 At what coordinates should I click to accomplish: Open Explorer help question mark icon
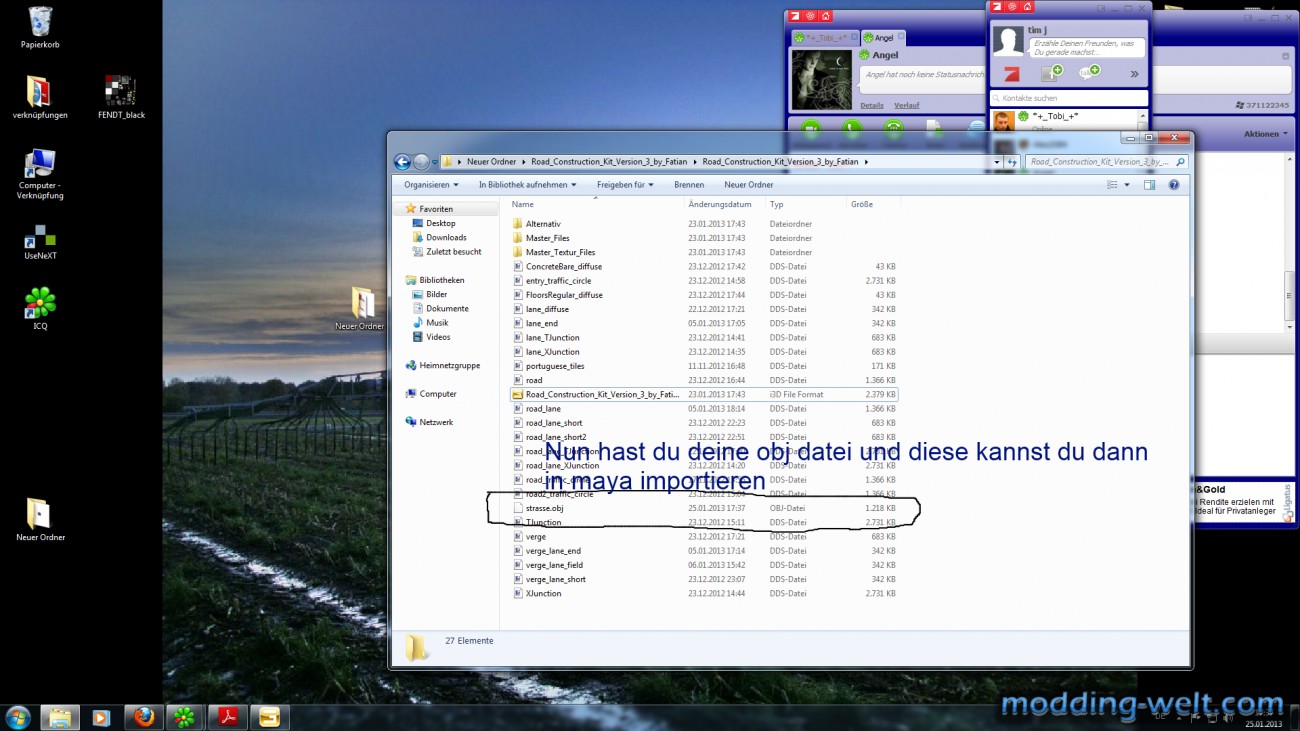1174,185
